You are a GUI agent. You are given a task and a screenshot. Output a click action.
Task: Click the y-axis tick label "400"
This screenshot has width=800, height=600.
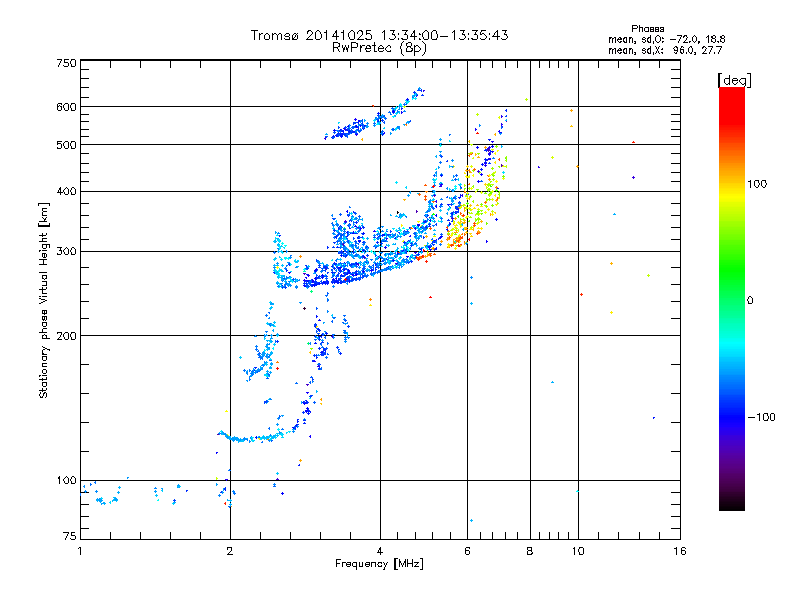coord(66,192)
